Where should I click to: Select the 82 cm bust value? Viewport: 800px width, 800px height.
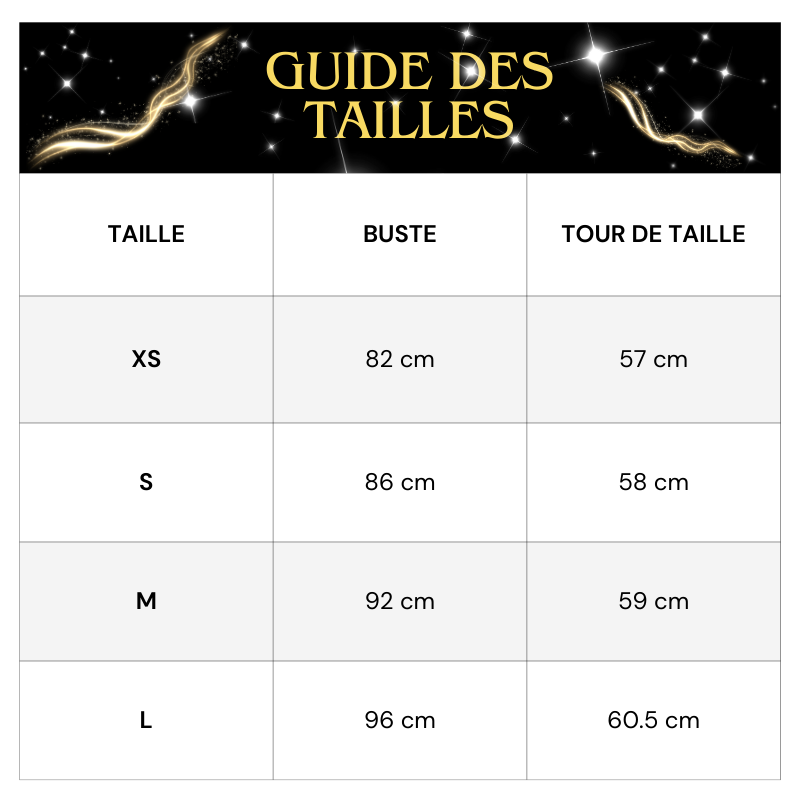[399, 359]
